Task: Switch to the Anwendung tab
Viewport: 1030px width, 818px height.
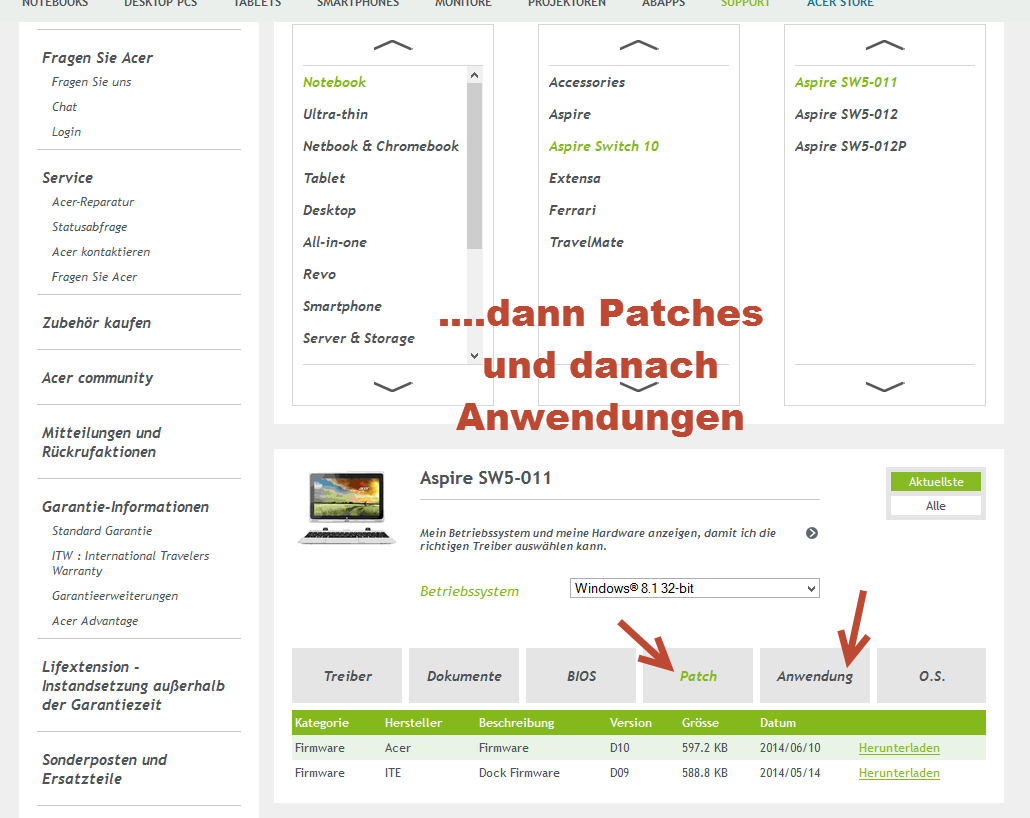Action: pos(815,675)
